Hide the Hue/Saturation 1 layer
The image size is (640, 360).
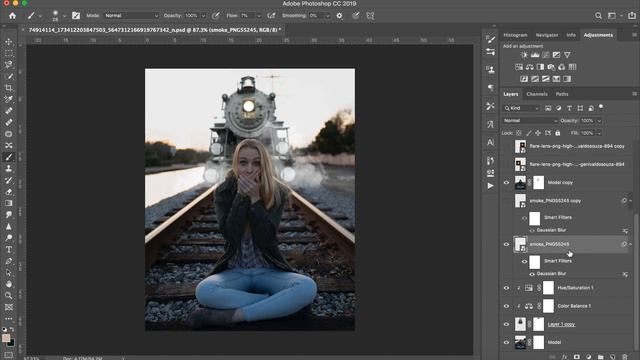507,288
